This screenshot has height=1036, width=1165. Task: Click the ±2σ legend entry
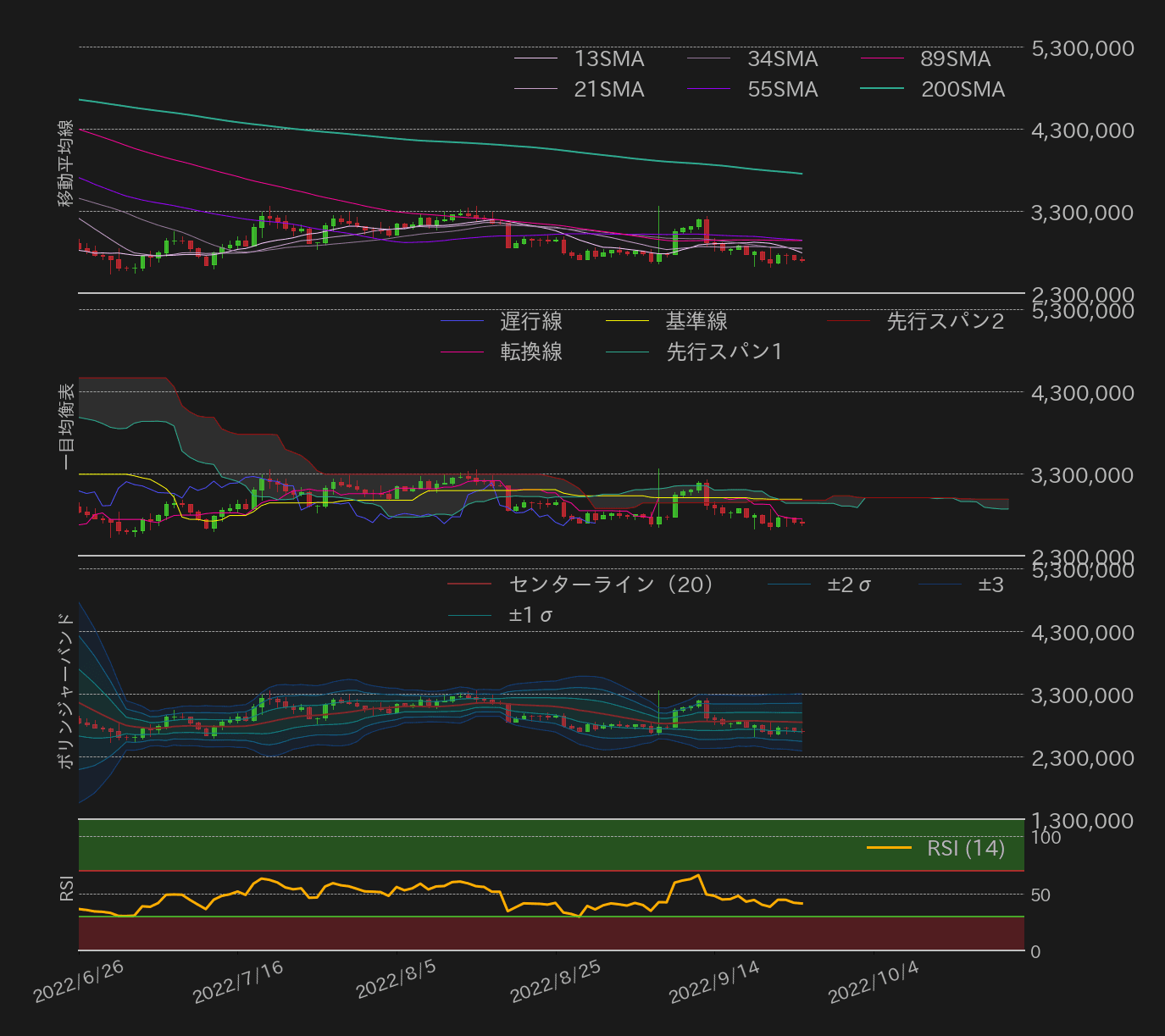pyautogui.click(x=847, y=584)
